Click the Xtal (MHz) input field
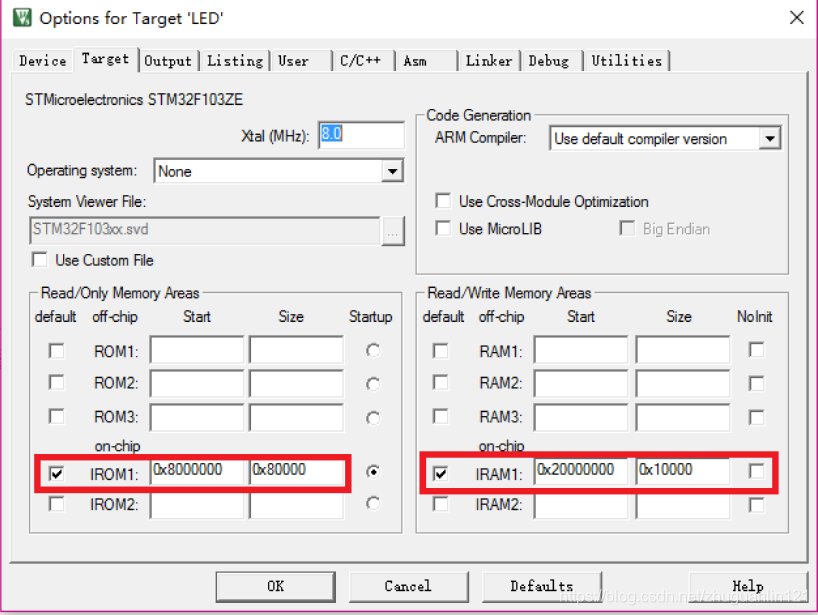818x615 pixels. tap(361, 136)
